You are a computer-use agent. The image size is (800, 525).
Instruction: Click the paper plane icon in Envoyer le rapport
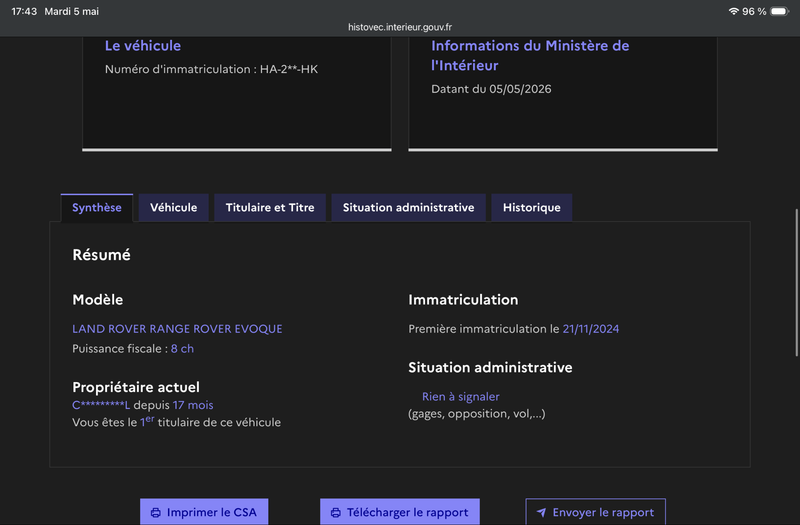pyautogui.click(x=541, y=512)
